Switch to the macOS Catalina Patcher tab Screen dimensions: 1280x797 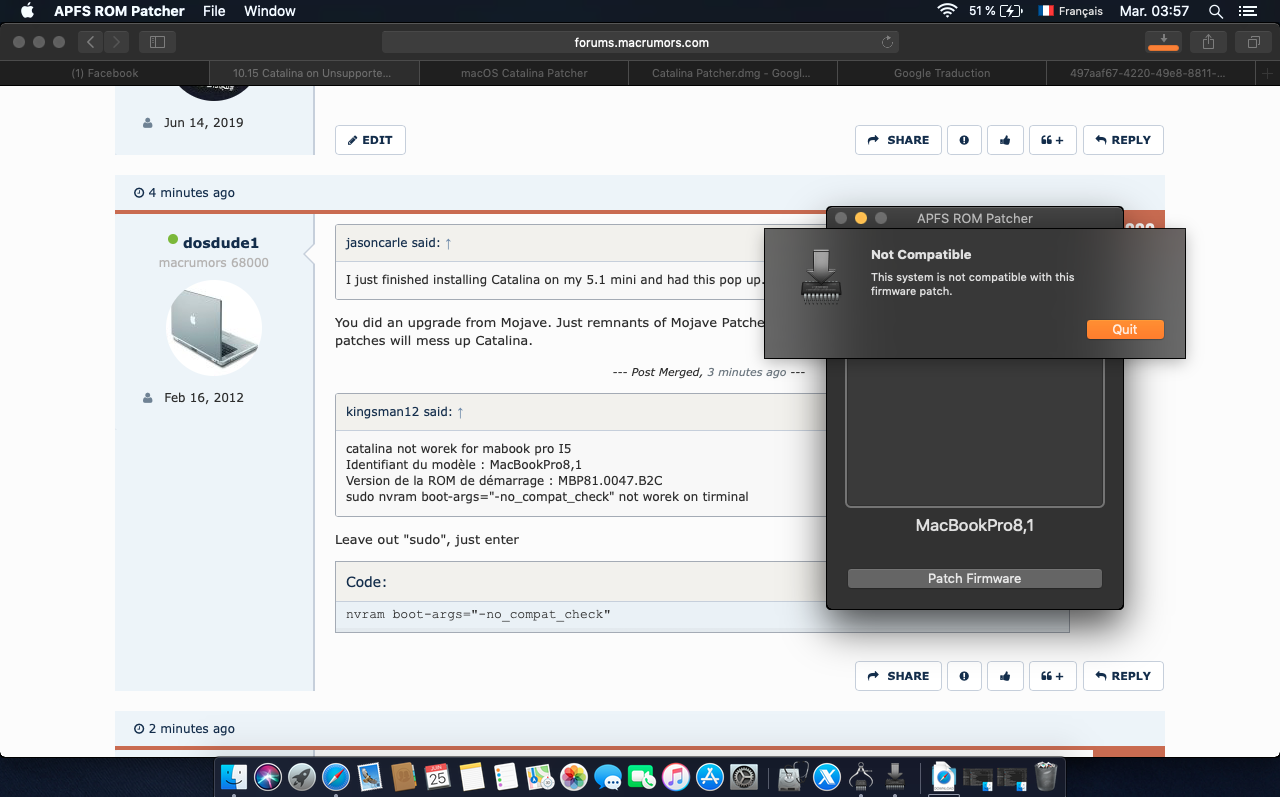tap(524, 73)
